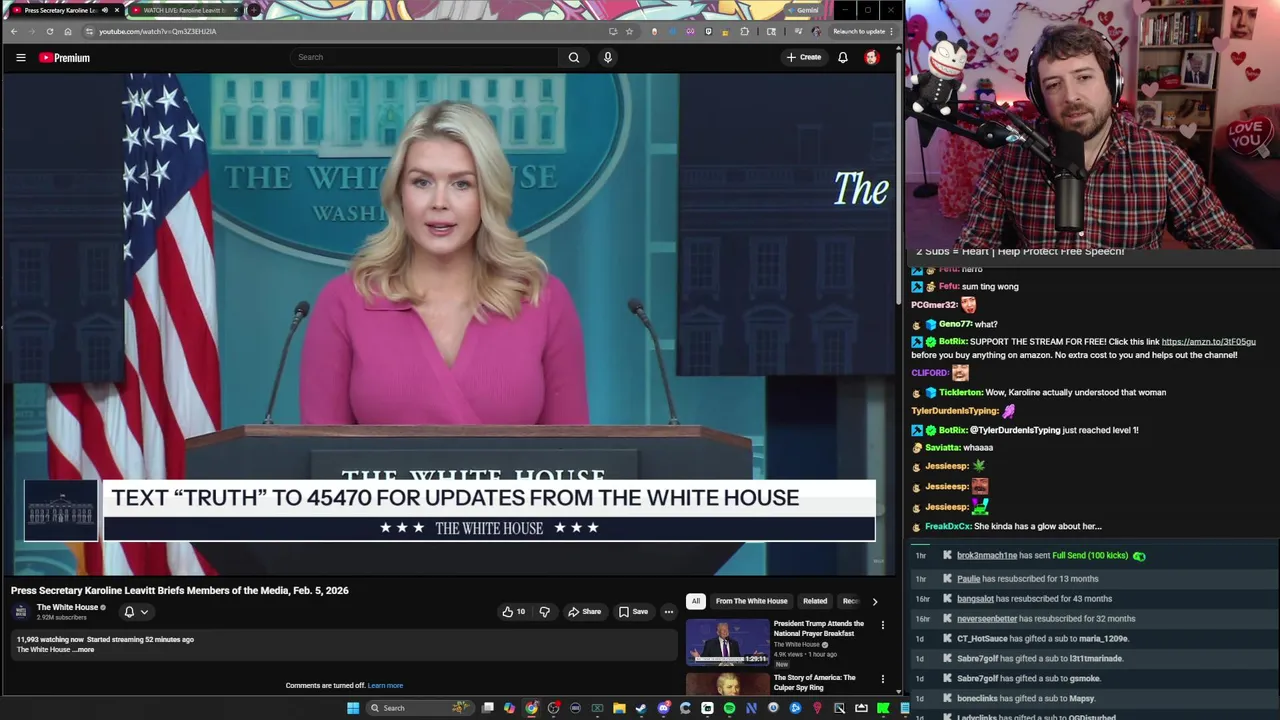Click the live video player area
This screenshot has width=1280, height=720.
[x=449, y=324]
